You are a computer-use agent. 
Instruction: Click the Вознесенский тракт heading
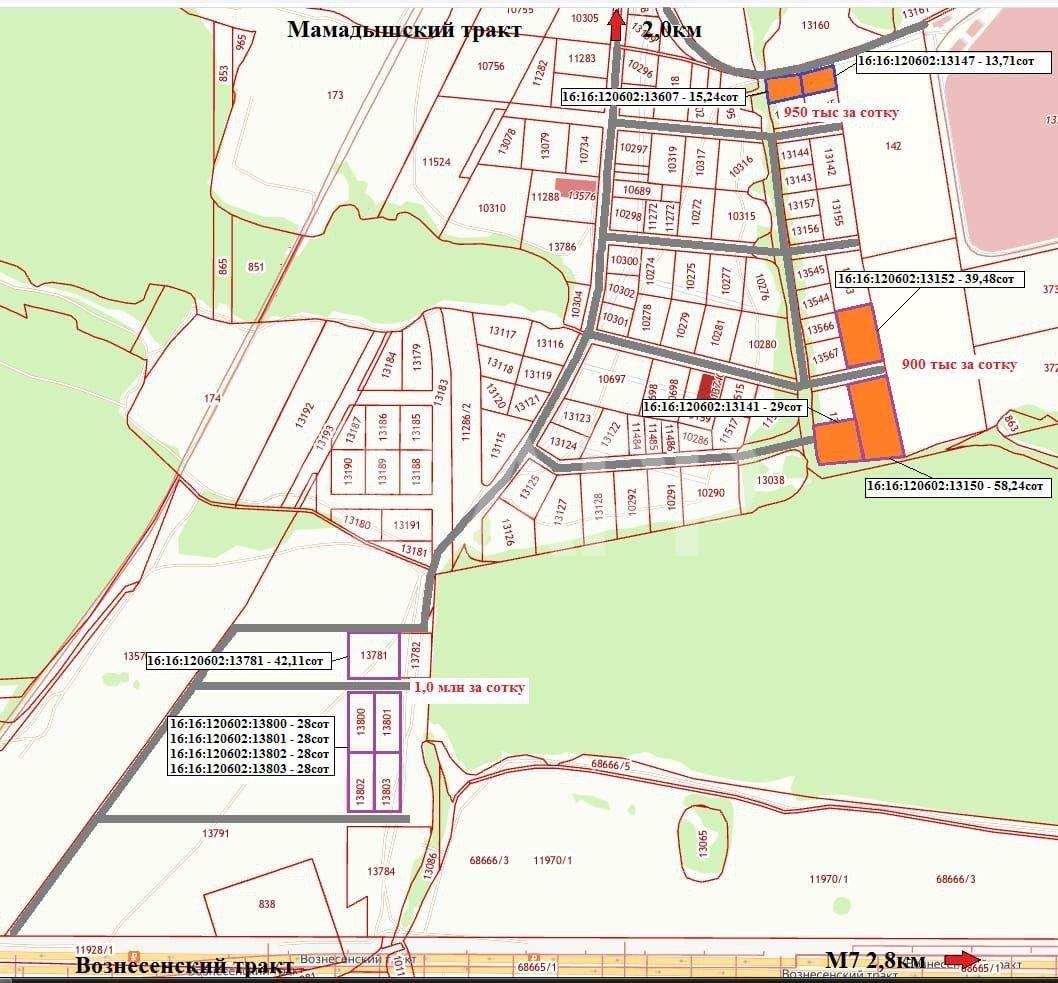[x=185, y=966]
